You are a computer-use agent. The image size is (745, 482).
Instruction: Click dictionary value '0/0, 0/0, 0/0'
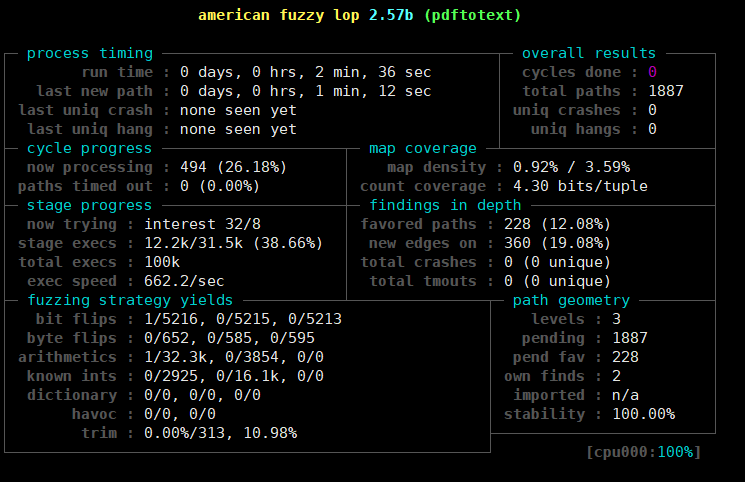[x=202, y=395]
